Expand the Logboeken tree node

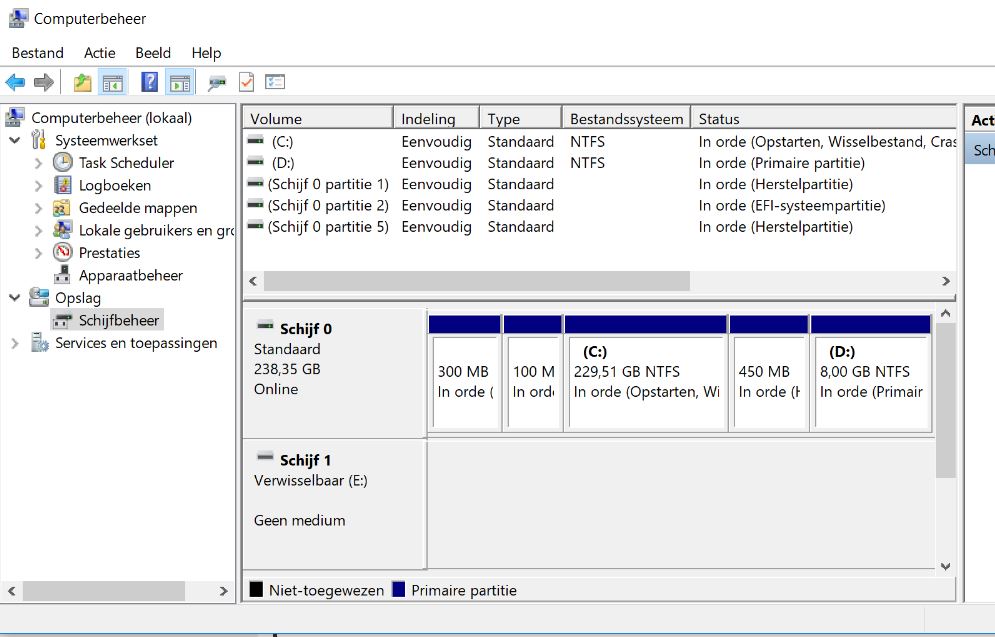pyautogui.click(x=38, y=185)
